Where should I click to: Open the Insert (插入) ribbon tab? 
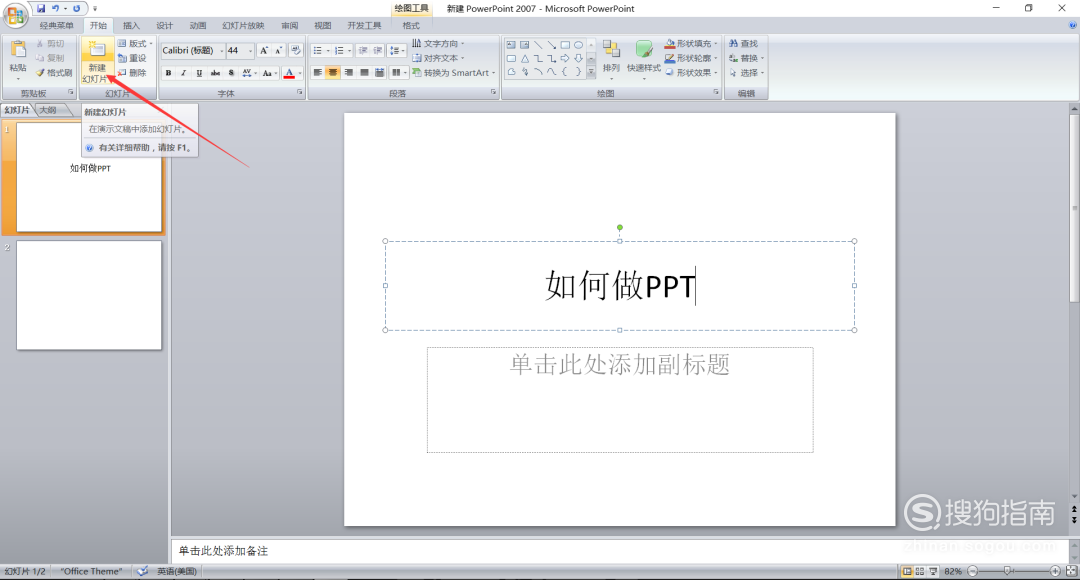tap(131, 25)
